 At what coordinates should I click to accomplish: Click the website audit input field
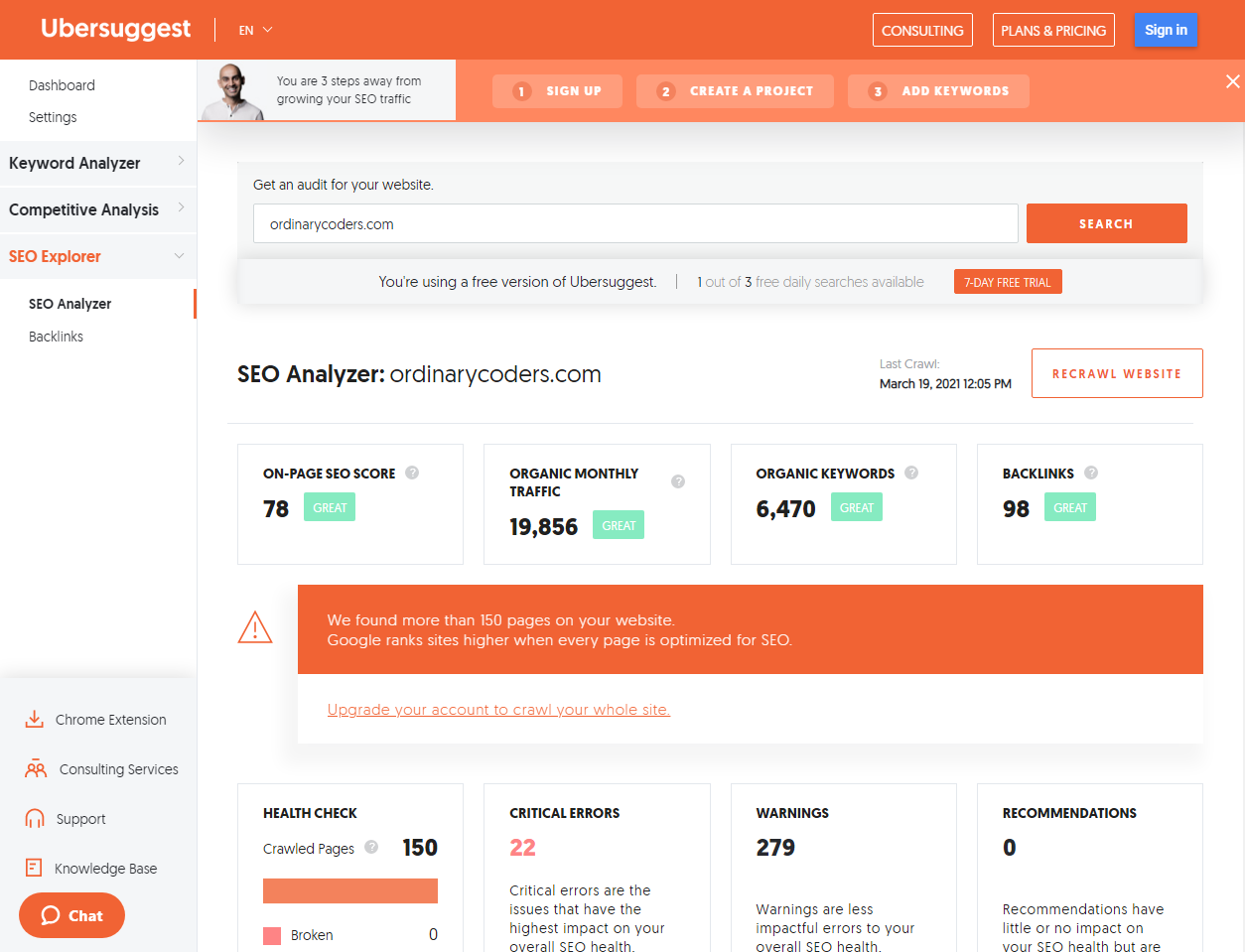click(635, 223)
